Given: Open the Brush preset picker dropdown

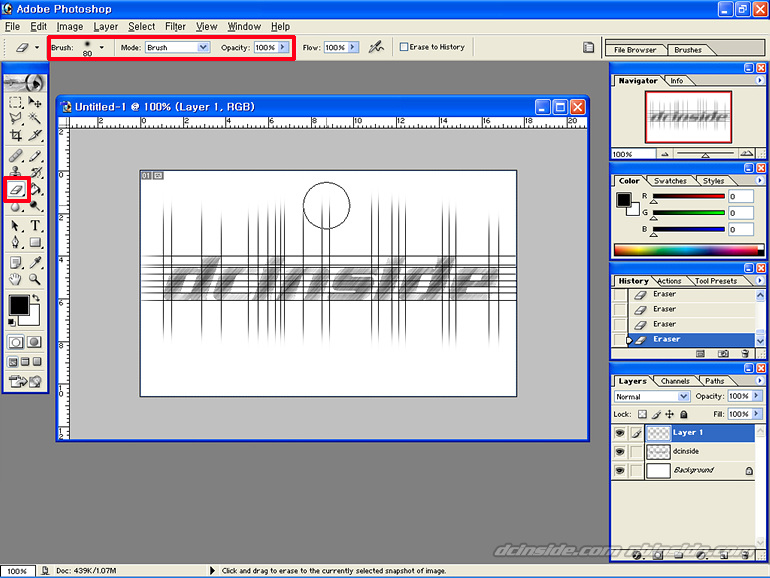Looking at the screenshot, I should [x=102, y=48].
